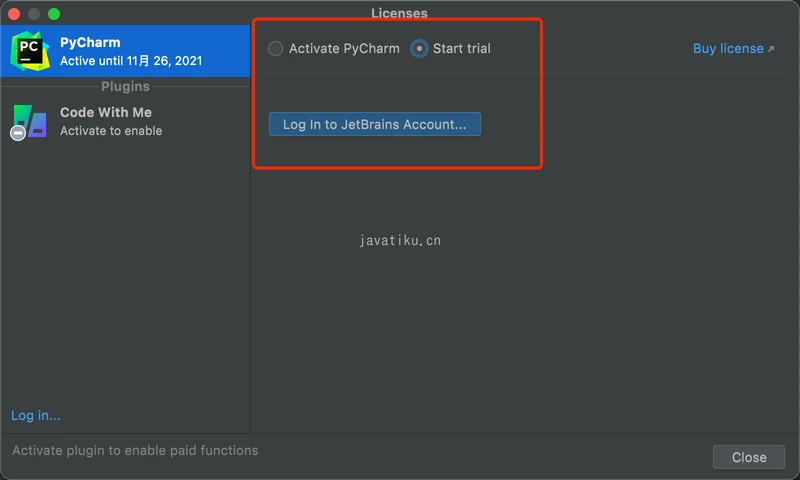Viewport: 800px width, 480px height.
Task: Click the Active until date text
Action: (x=131, y=61)
